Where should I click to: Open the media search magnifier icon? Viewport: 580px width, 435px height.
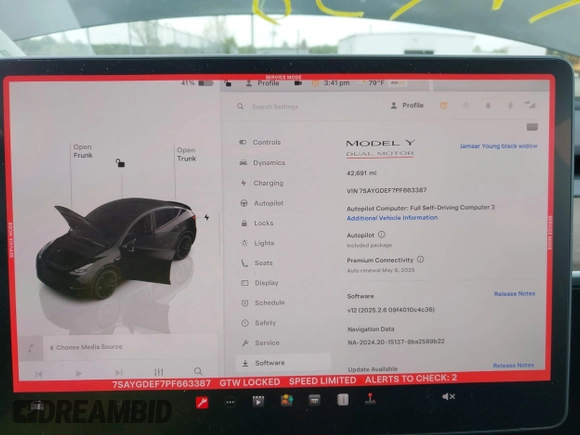[x=198, y=371]
